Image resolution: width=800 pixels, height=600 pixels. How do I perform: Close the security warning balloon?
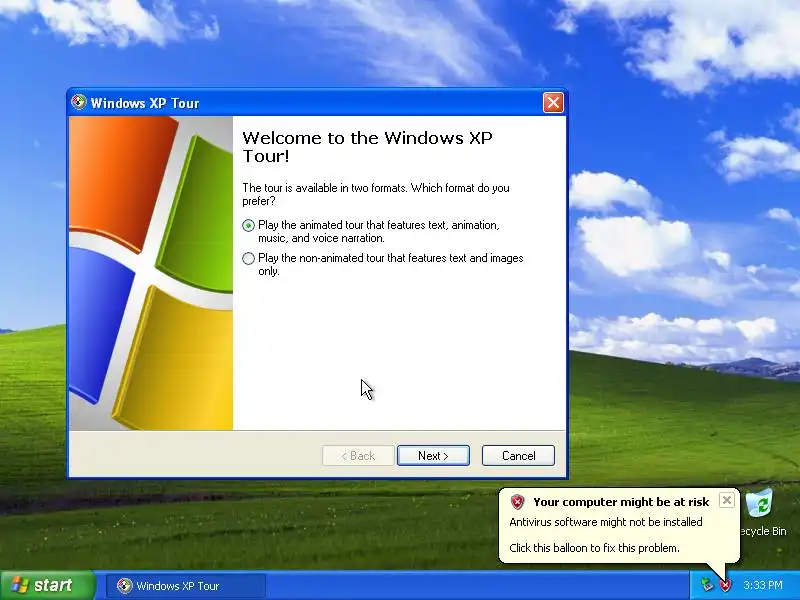pyautogui.click(x=727, y=500)
